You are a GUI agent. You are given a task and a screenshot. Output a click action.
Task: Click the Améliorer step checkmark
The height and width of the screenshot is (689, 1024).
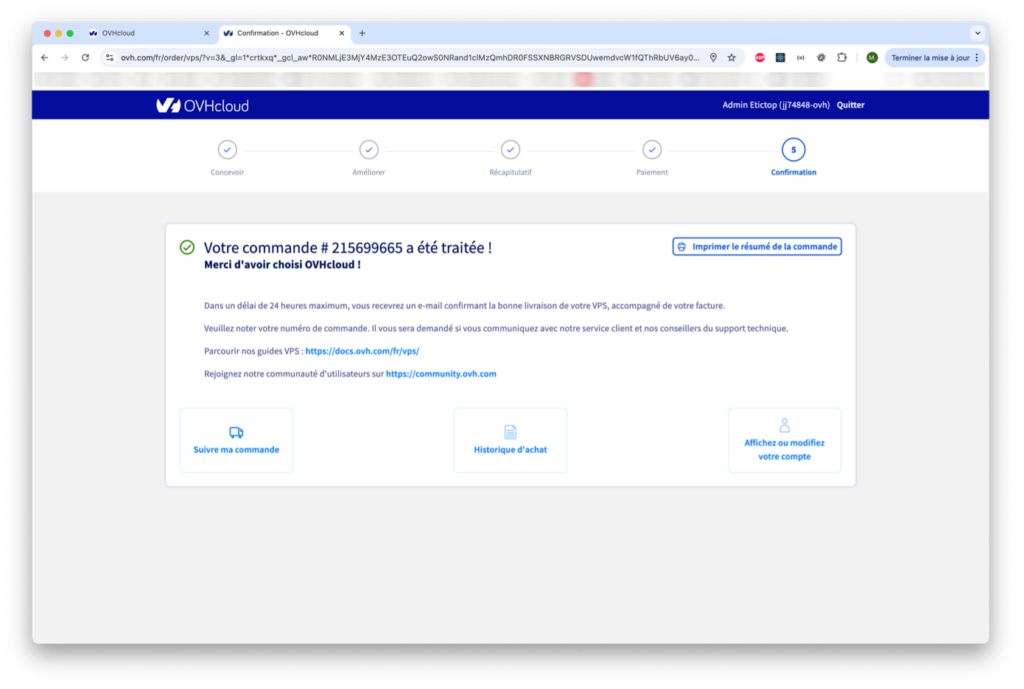click(x=369, y=150)
